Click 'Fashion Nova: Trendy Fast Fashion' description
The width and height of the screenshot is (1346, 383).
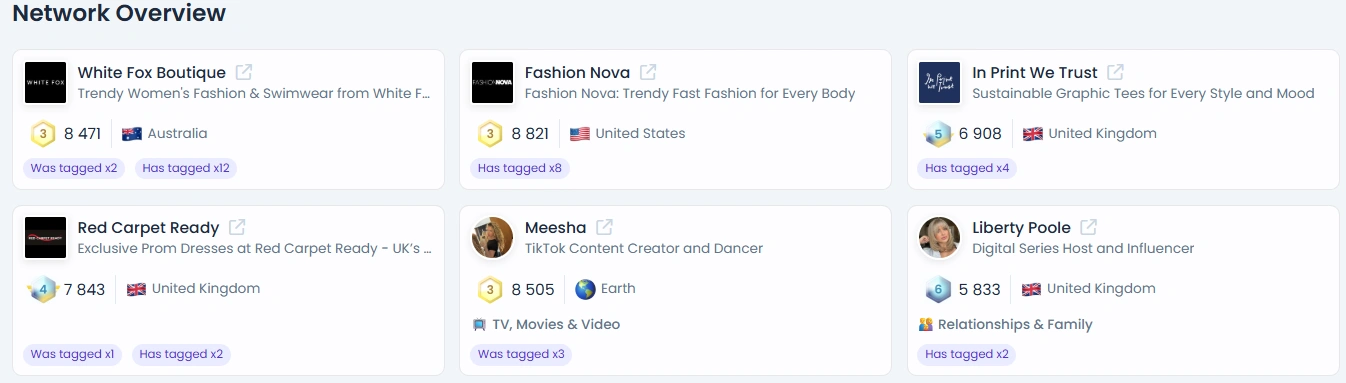tap(690, 93)
